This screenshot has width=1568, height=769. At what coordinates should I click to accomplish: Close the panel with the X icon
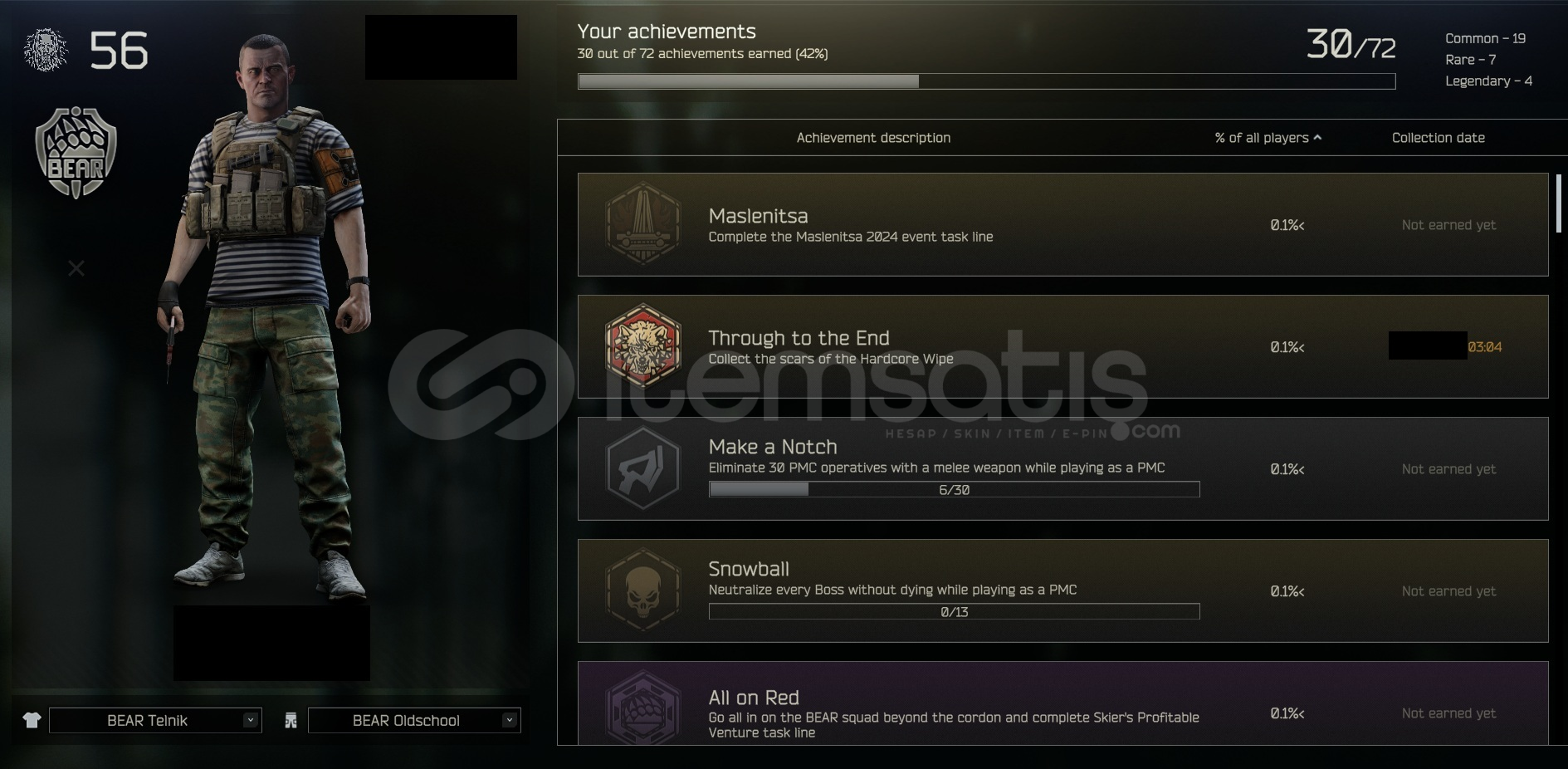tap(76, 268)
